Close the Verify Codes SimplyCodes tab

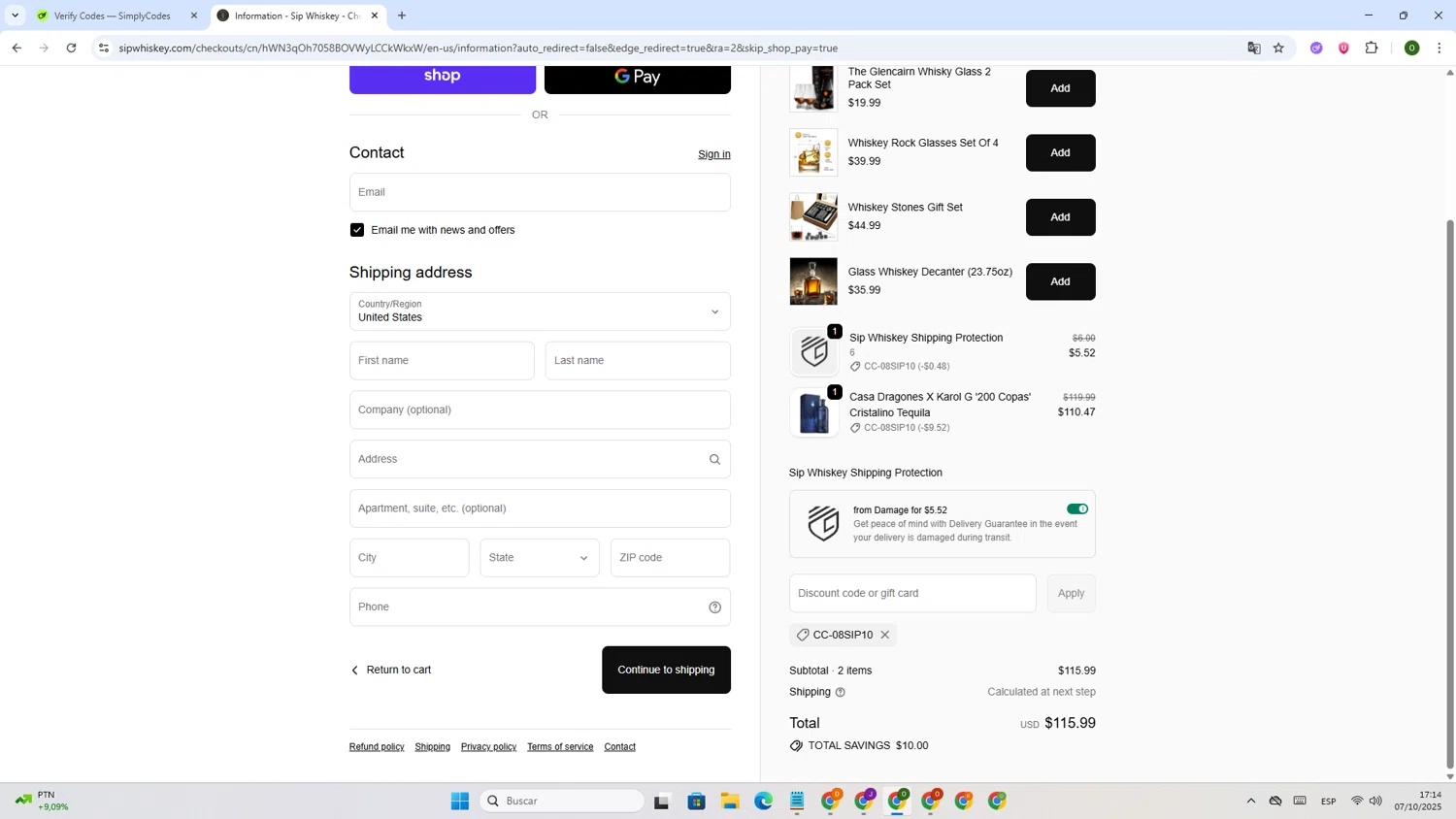click(193, 16)
